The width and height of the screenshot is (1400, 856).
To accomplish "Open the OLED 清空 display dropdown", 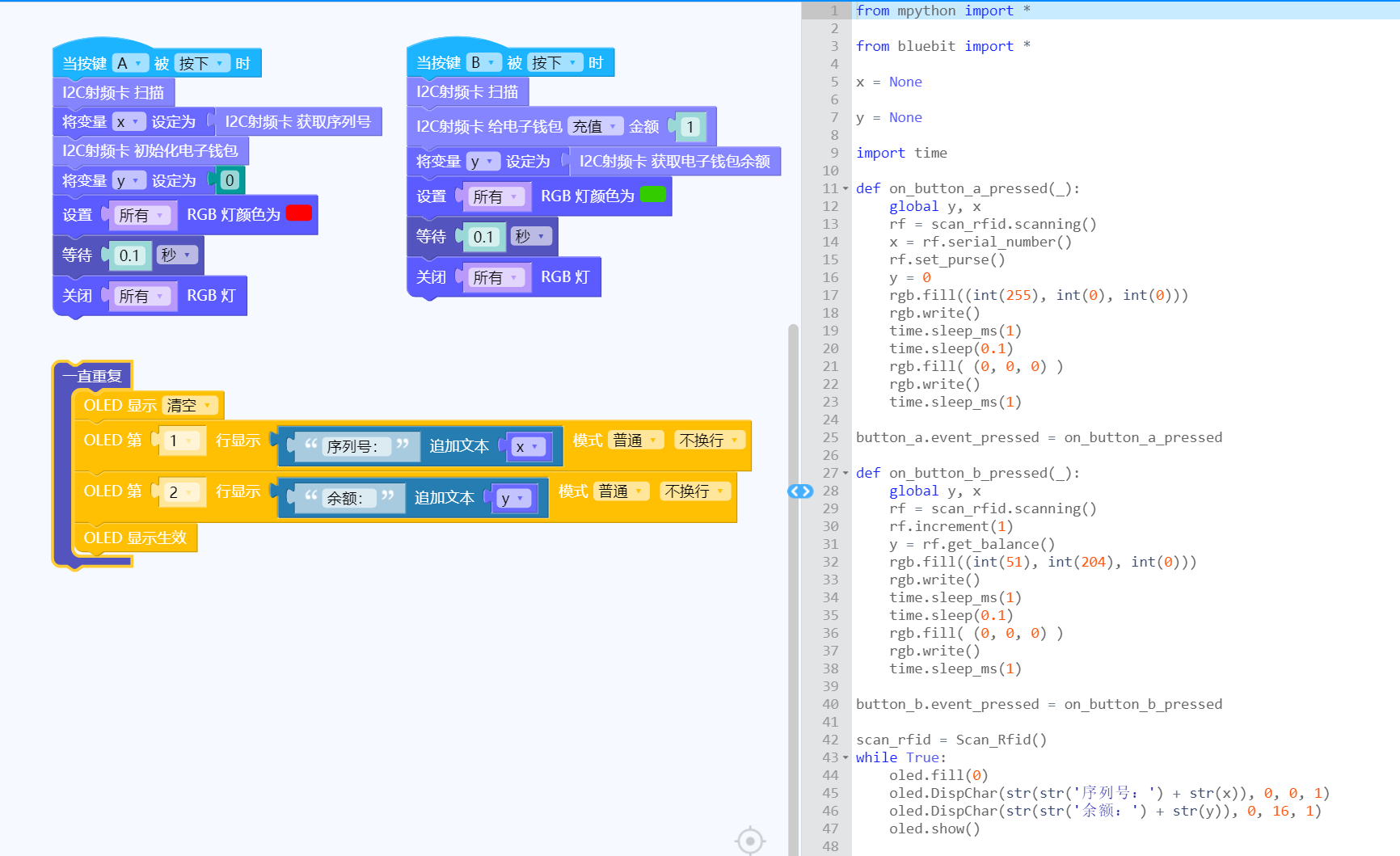I will (190, 405).
